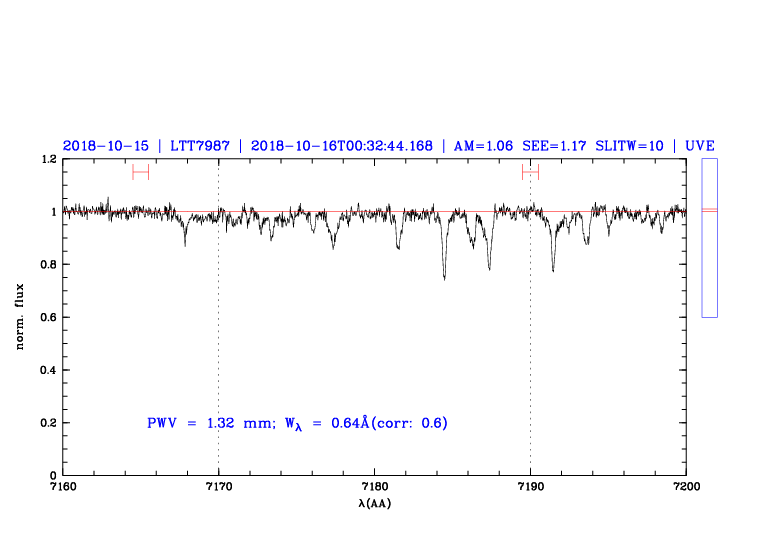Click the absorption dip near 7187.5
Screen dimensions: 782x542
pyautogui.click(x=489, y=266)
